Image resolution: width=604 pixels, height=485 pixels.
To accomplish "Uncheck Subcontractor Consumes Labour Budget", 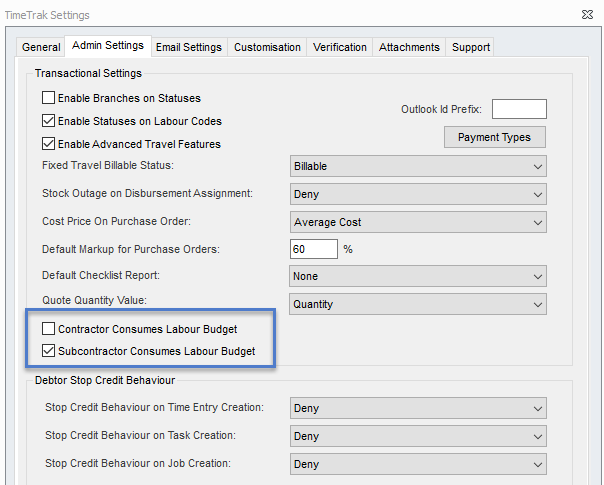I will [49, 352].
